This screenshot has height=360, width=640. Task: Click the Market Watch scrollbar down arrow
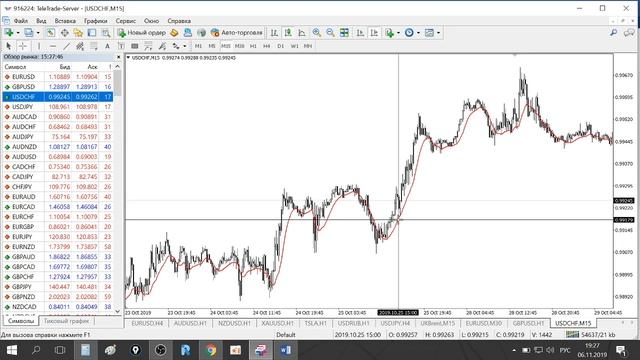(118, 311)
